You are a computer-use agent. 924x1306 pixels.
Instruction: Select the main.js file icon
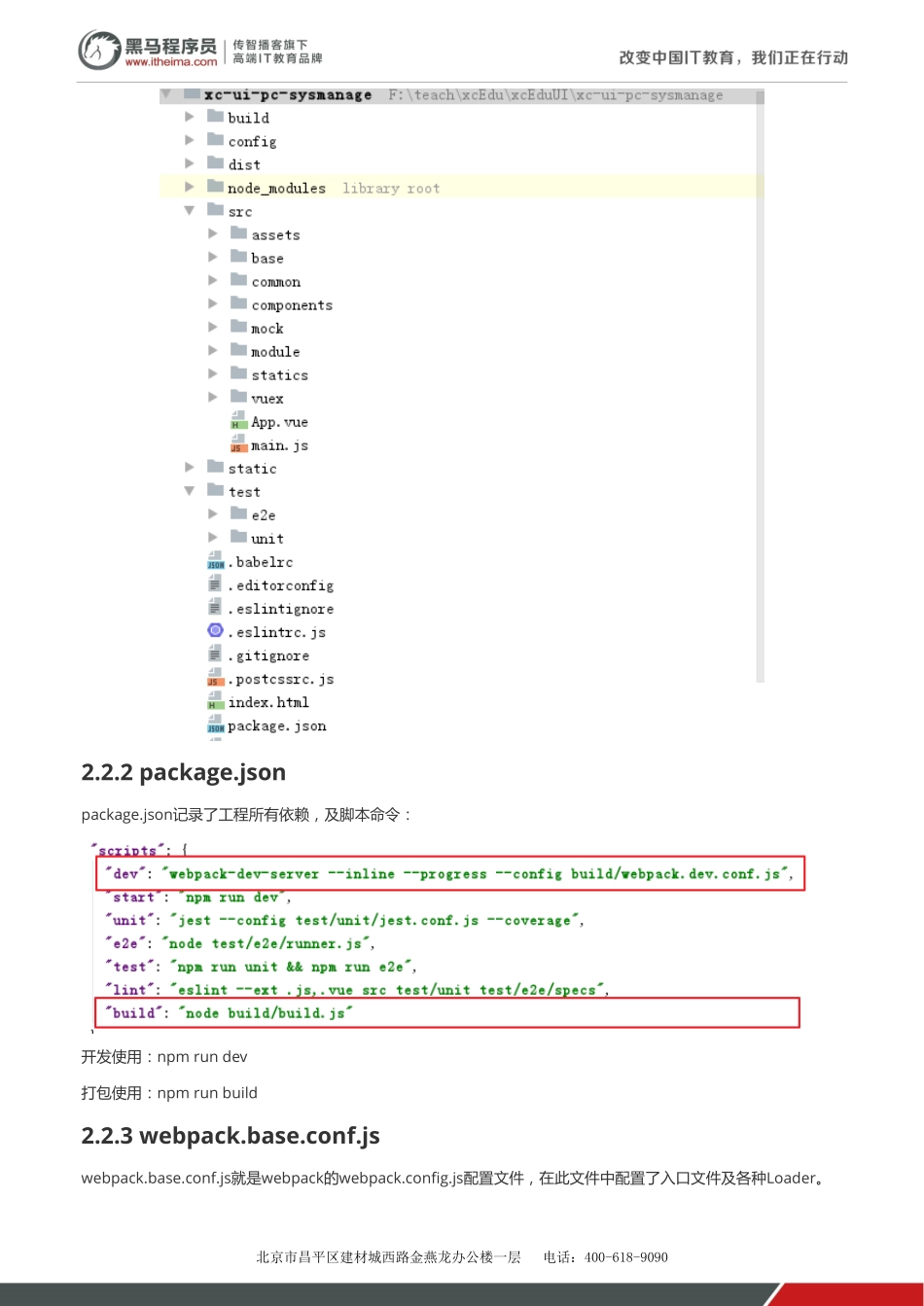coord(238,445)
